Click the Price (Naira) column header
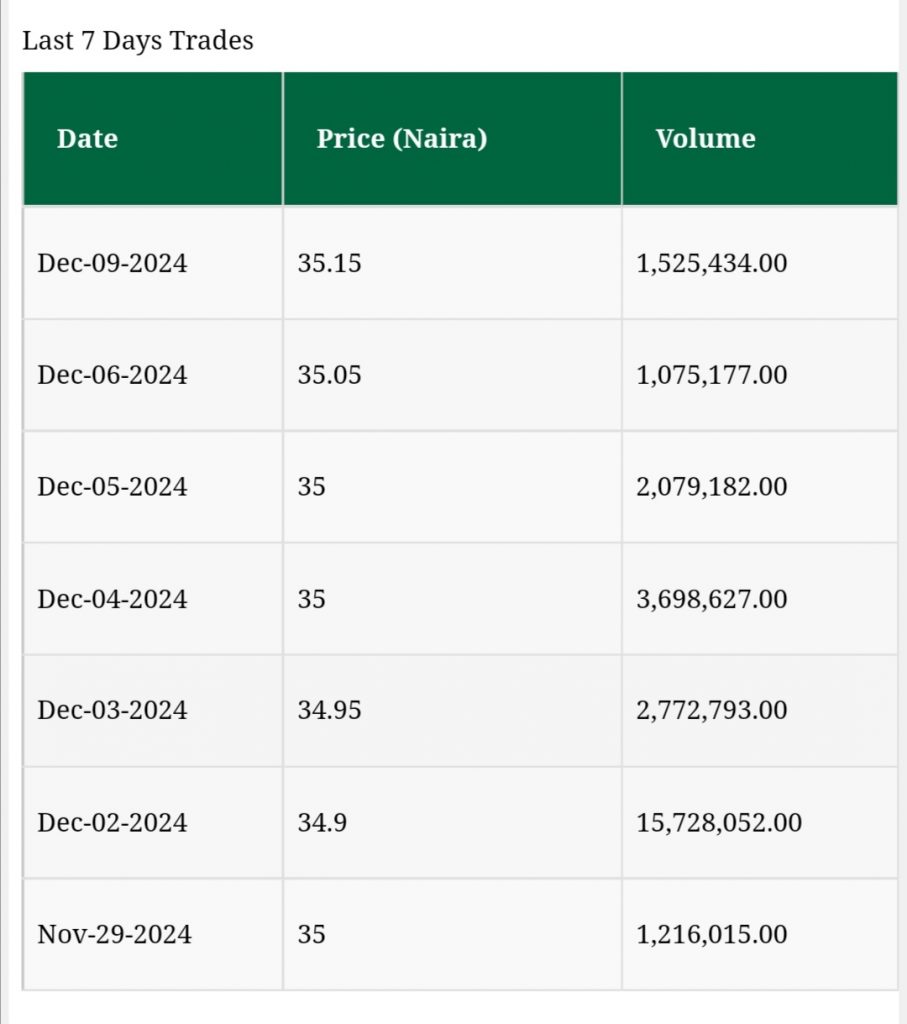The height and width of the screenshot is (1024, 907). (401, 139)
